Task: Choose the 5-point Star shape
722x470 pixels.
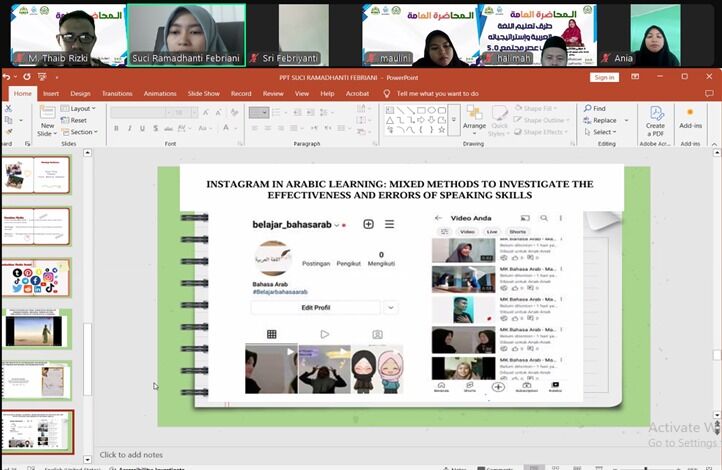Action: tap(442, 130)
